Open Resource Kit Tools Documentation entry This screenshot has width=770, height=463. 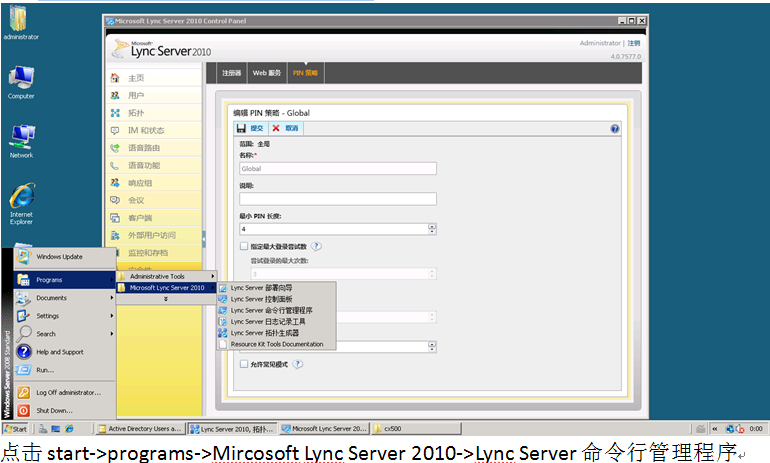pos(277,344)
